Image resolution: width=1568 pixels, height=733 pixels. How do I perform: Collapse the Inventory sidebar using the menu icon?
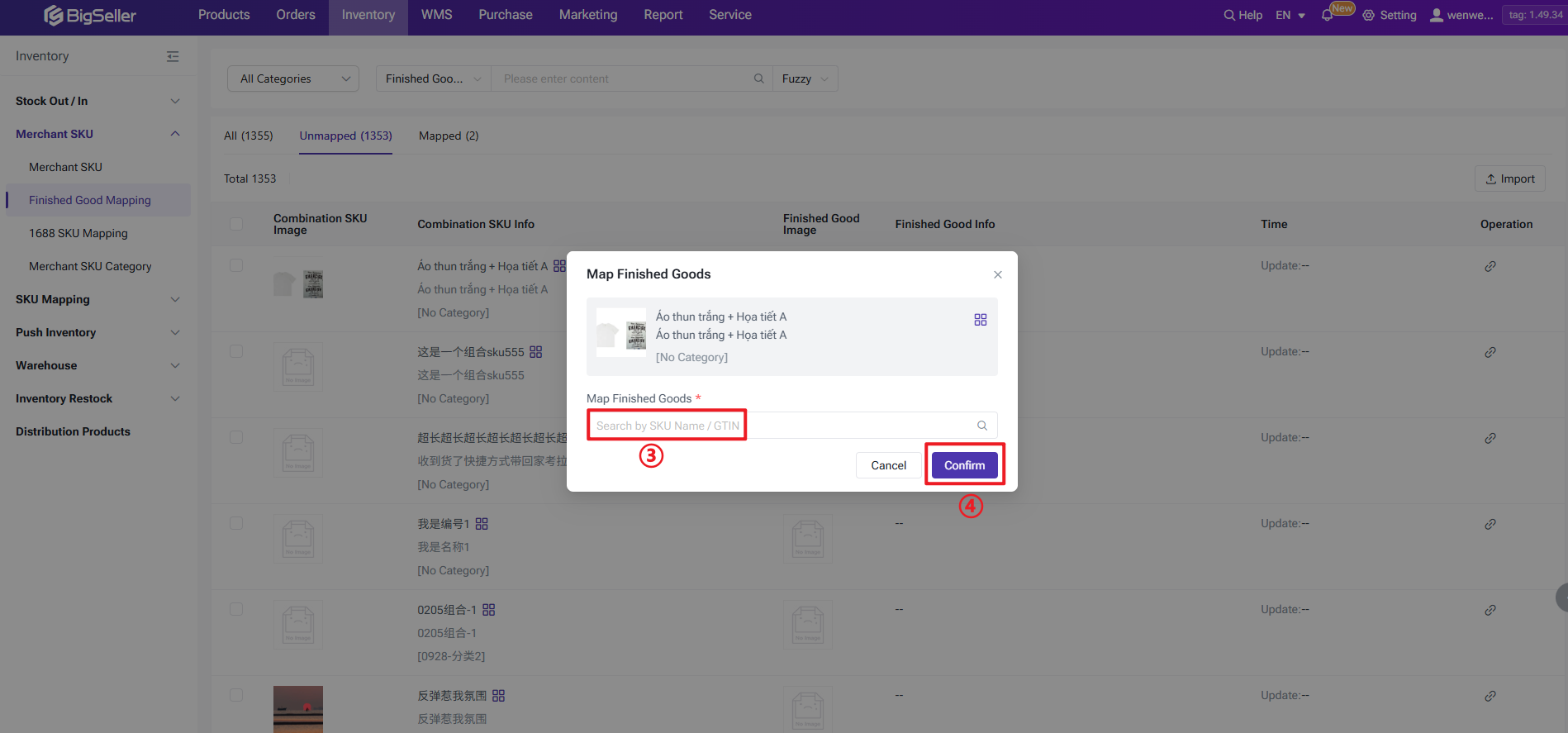tap(173, 56)
